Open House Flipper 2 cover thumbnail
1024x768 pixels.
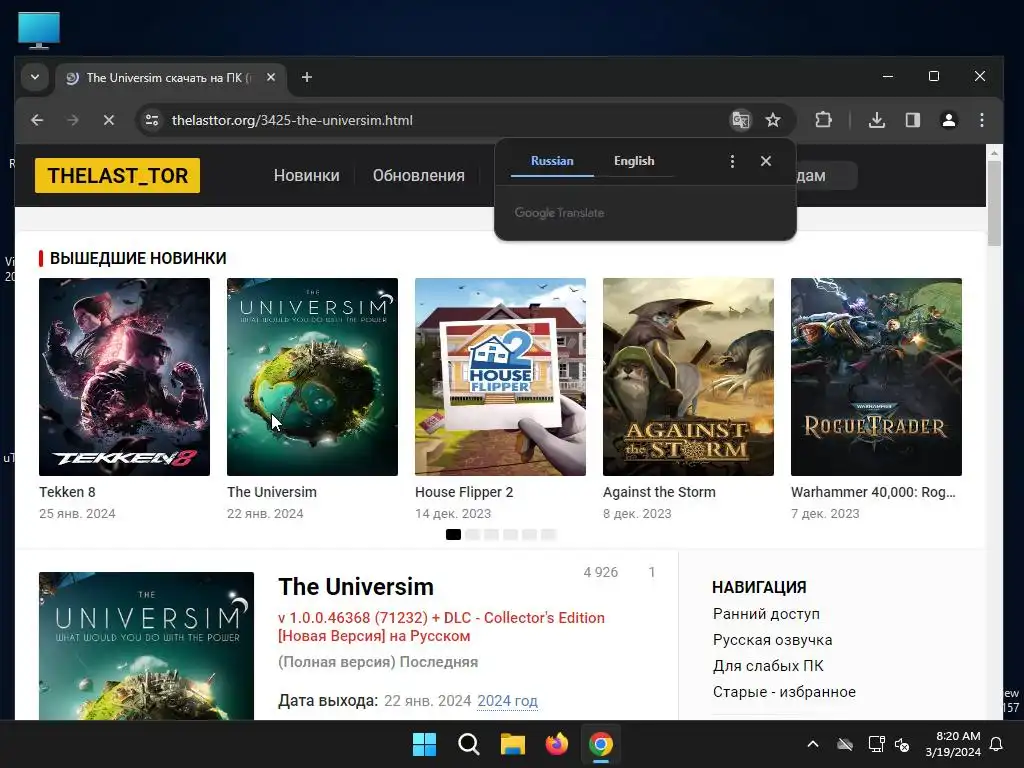coord(500,377)
